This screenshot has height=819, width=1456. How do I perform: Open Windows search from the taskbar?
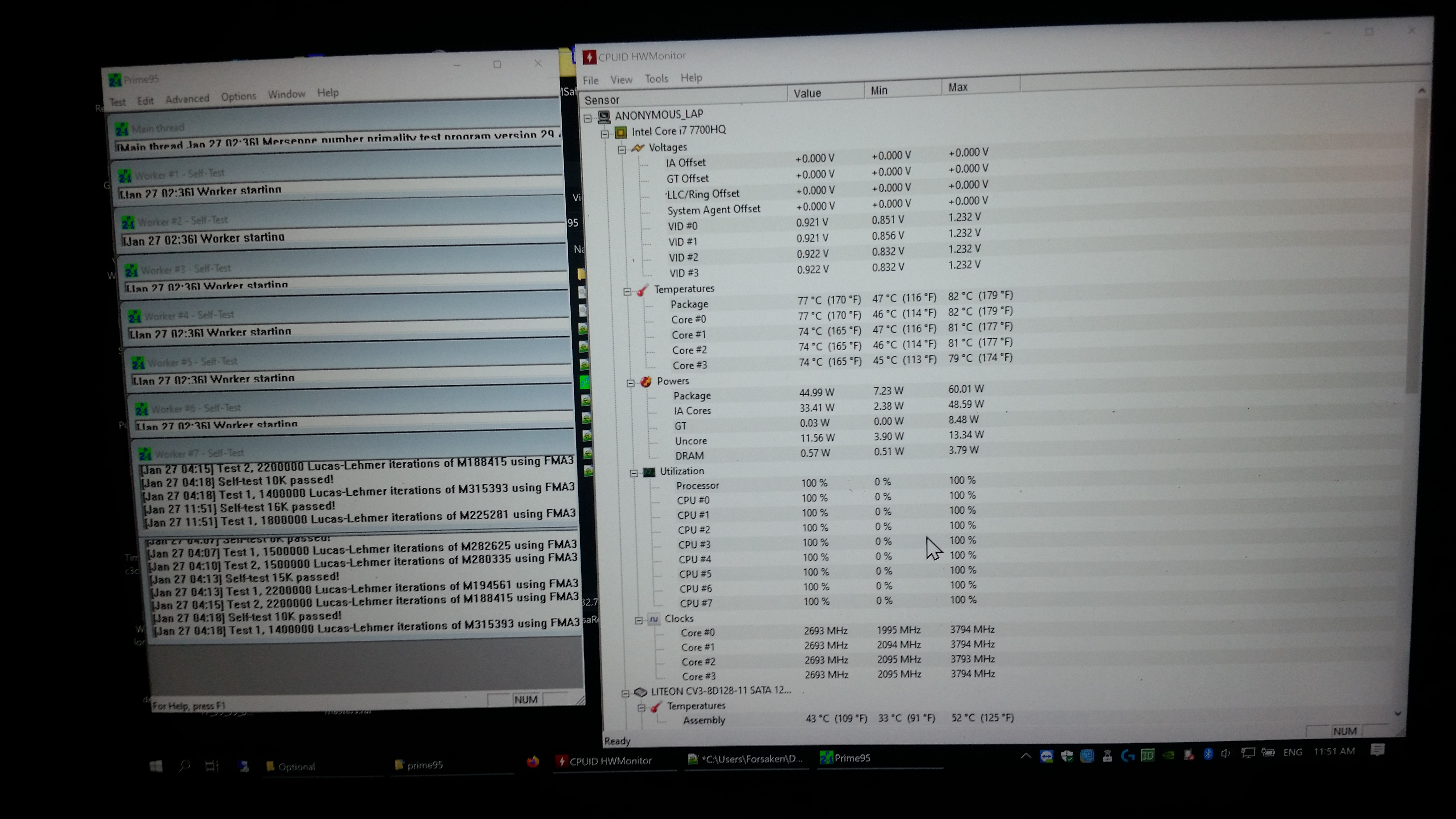tap(184, 766)
